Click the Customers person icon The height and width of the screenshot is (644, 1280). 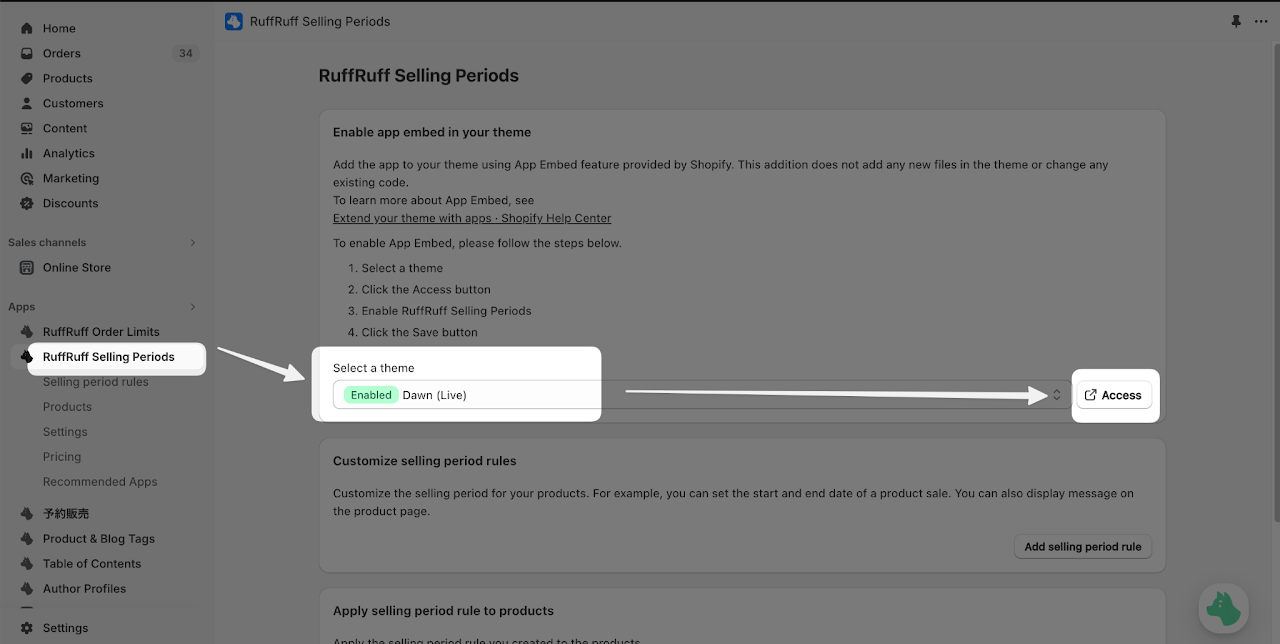coord(27,104)
